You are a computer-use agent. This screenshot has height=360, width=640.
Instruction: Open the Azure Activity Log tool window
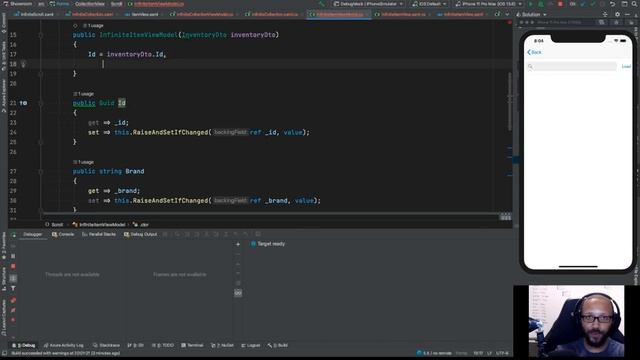click(63, 345)
